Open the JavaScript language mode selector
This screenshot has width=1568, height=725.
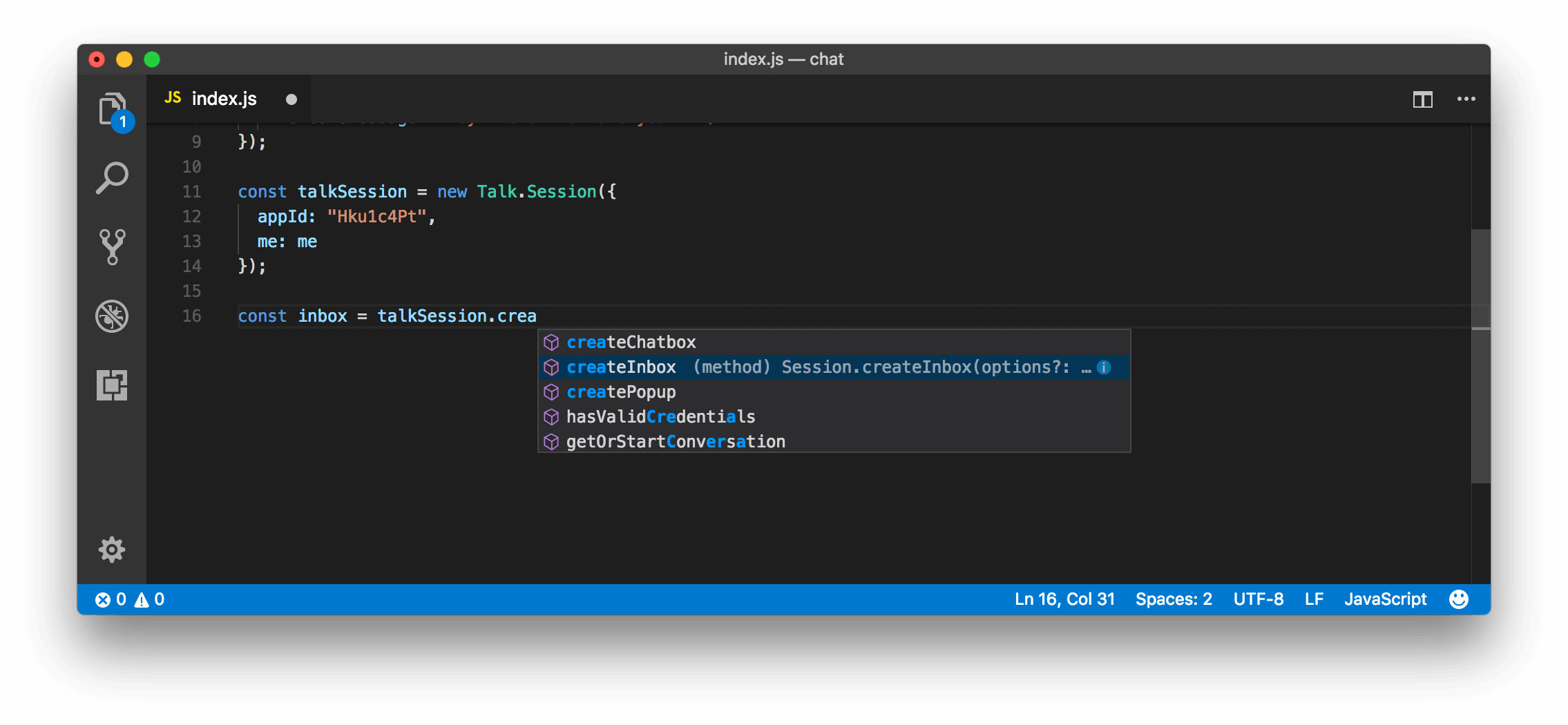coord(1386,599)
